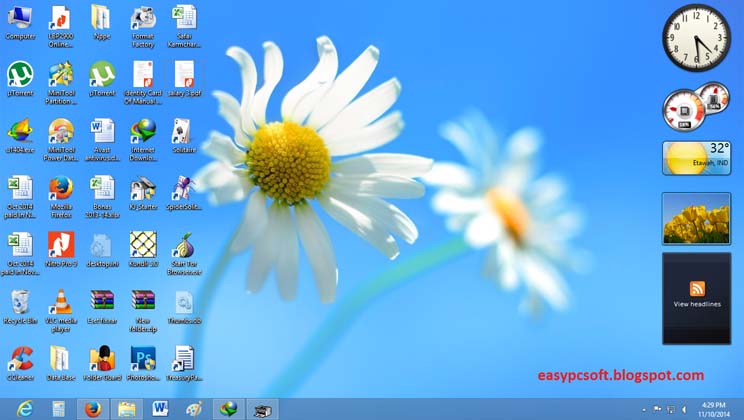The height and width of the screenshot is (420, 744).
Task: Open the volume speaker tray icon
Action: click(684, 409)
